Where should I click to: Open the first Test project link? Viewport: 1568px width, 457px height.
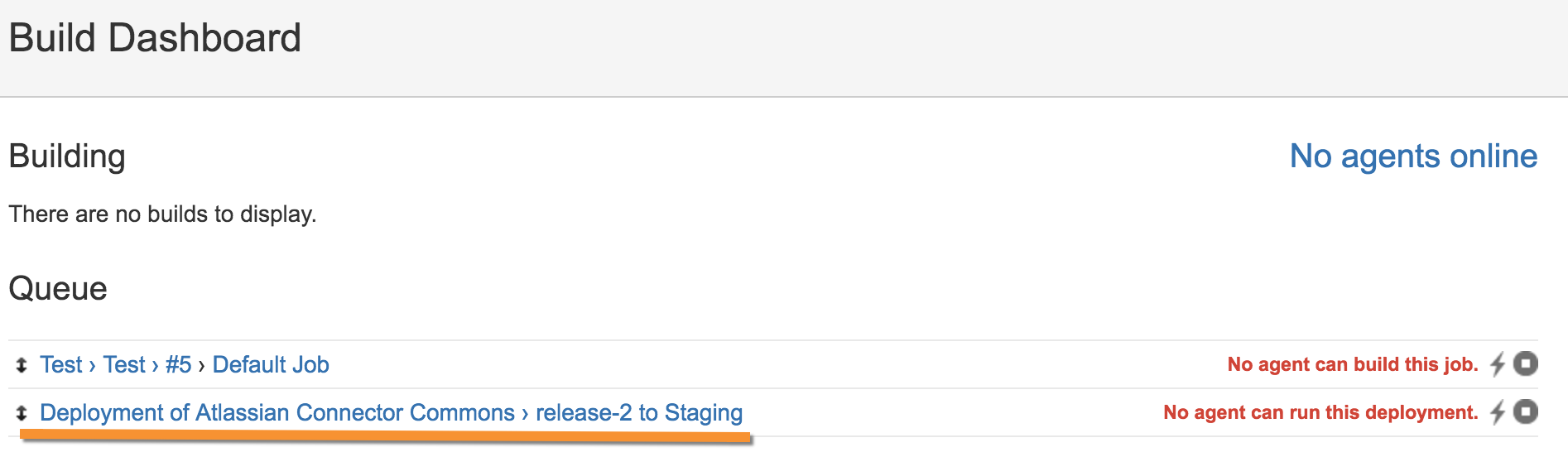pyautogui.click(x=61, y=364)
